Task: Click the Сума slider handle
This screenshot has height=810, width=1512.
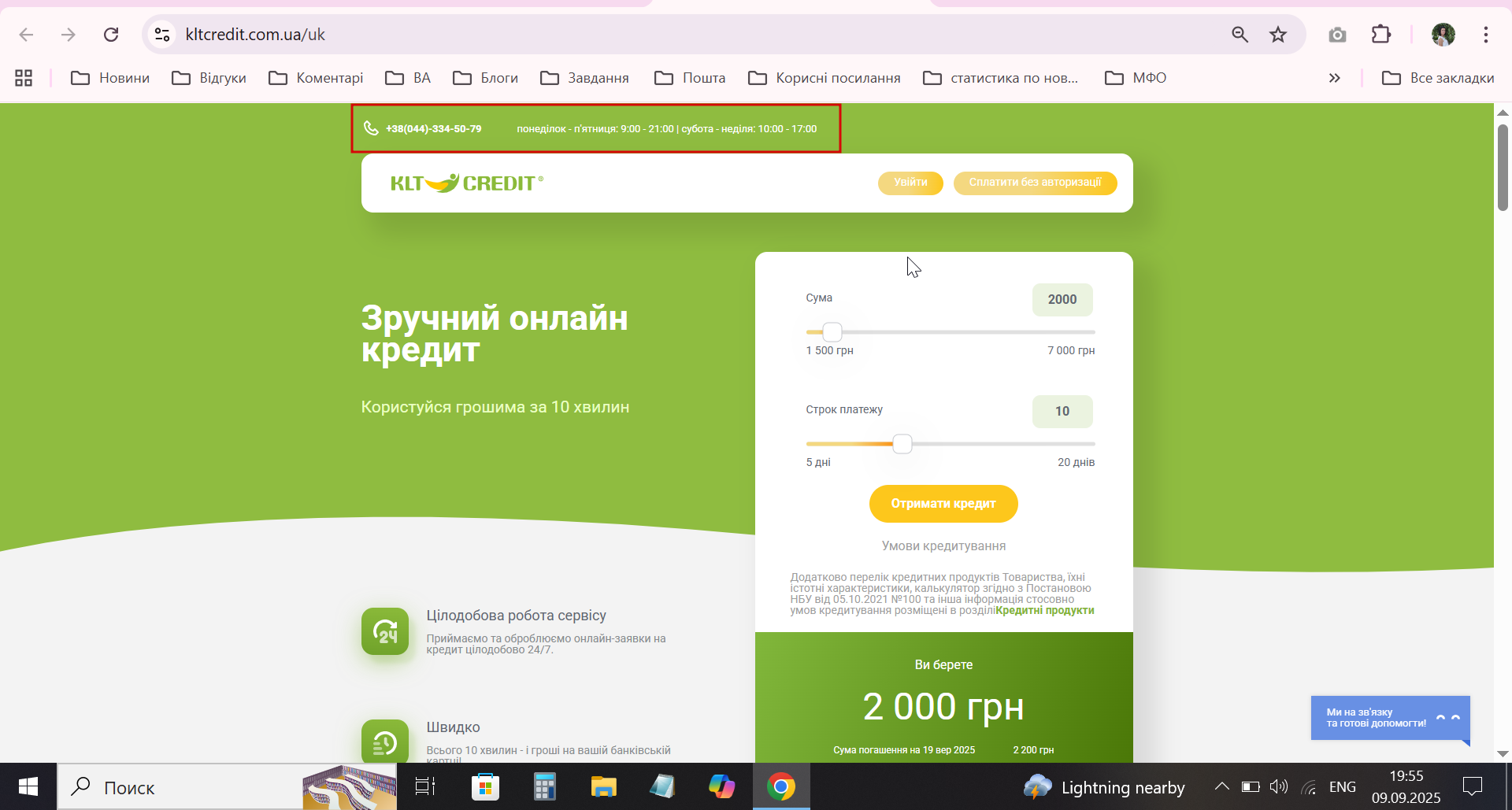Action: (832, 332)
